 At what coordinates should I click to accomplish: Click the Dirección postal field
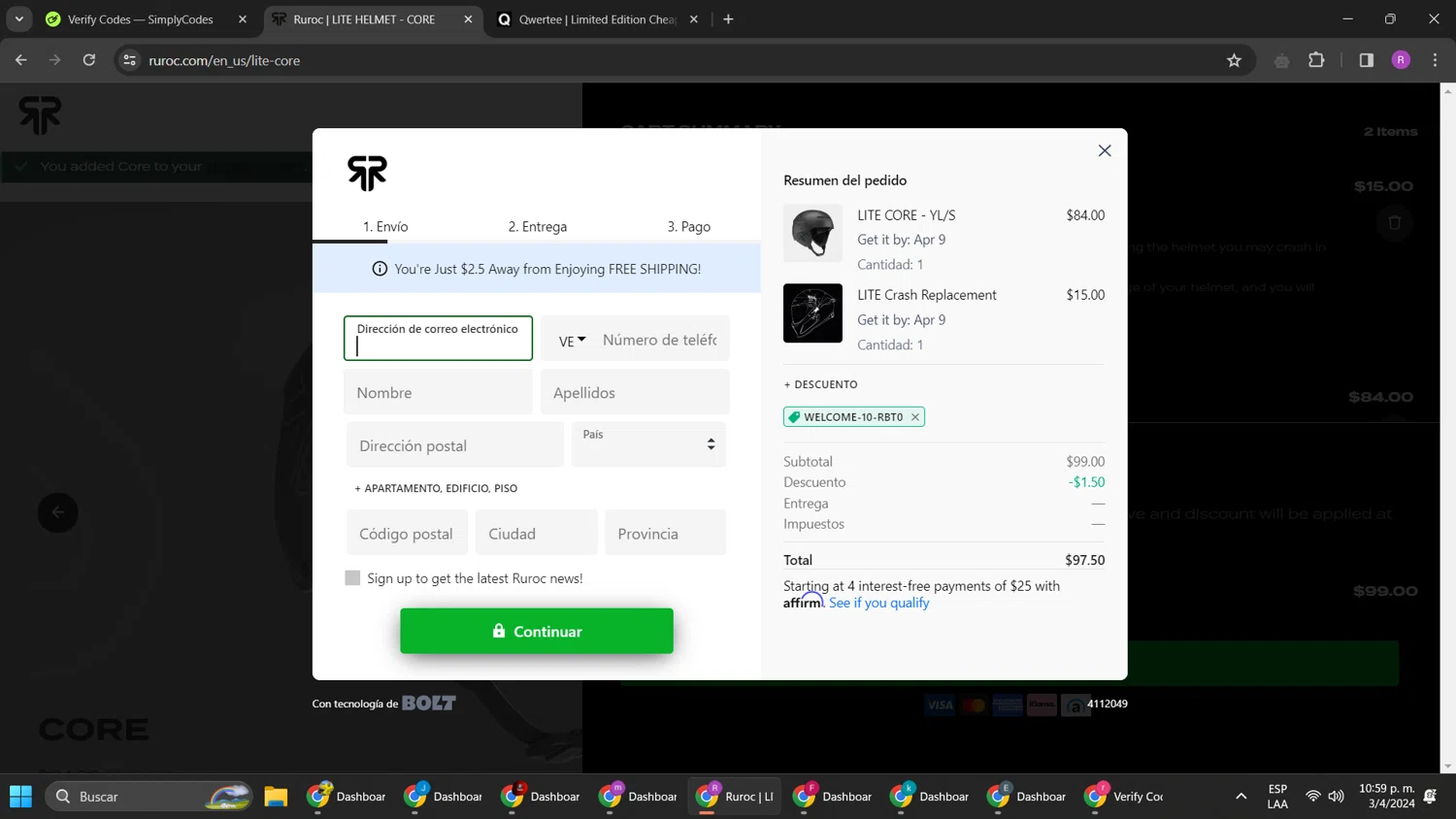(455, 445)
